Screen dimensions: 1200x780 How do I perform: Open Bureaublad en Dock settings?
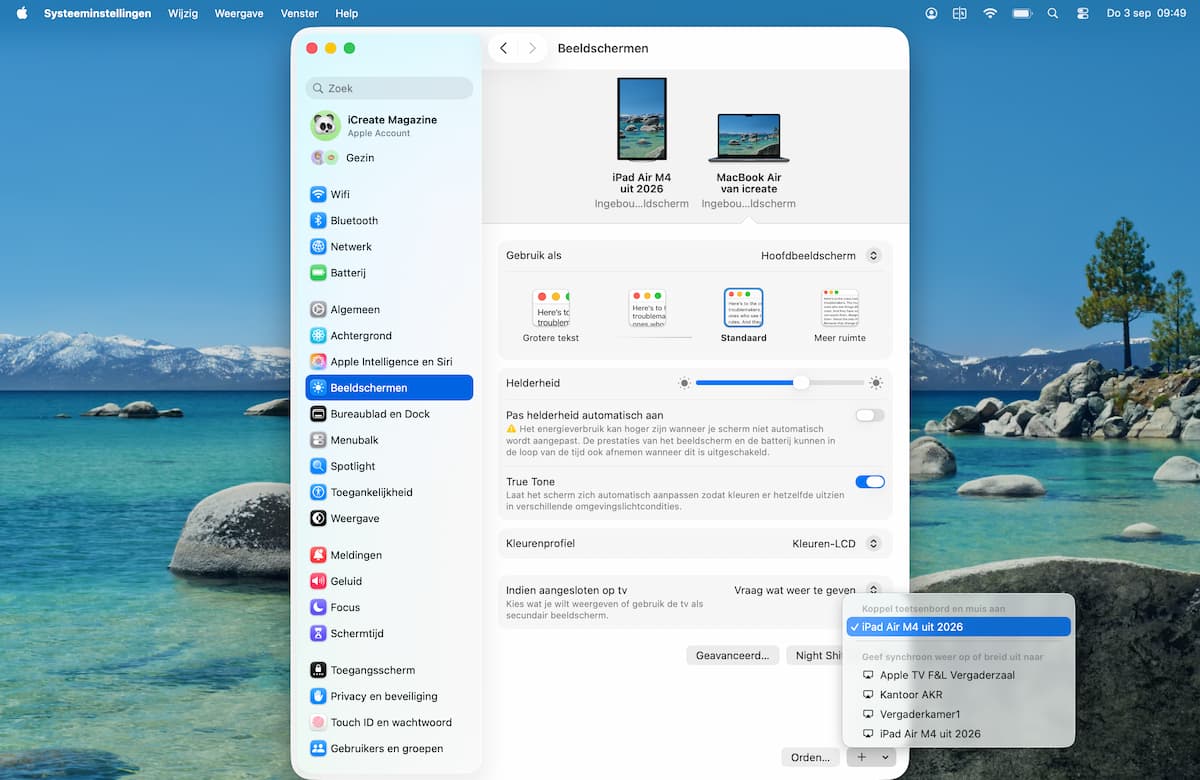pos(389,413)
